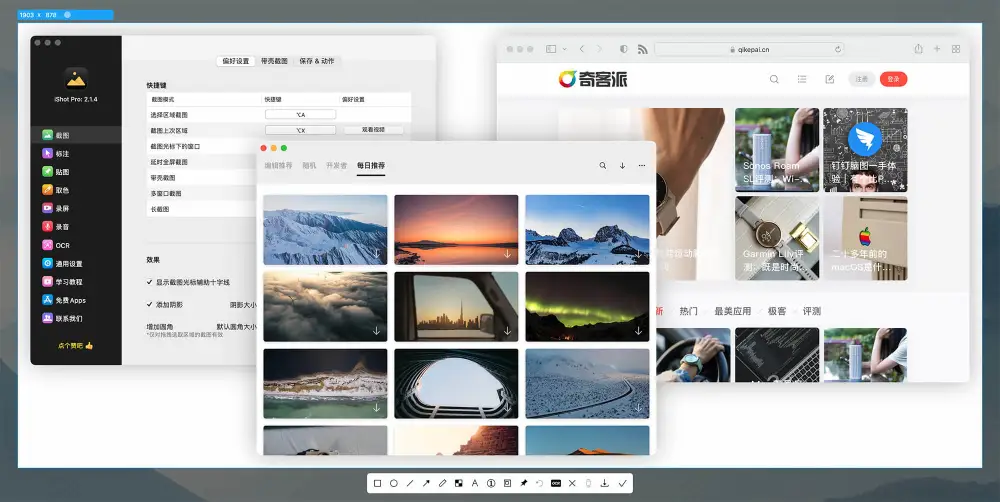
Task: Click the 点个赞吧 link in iShot sidebar
Action: point(75,346)
